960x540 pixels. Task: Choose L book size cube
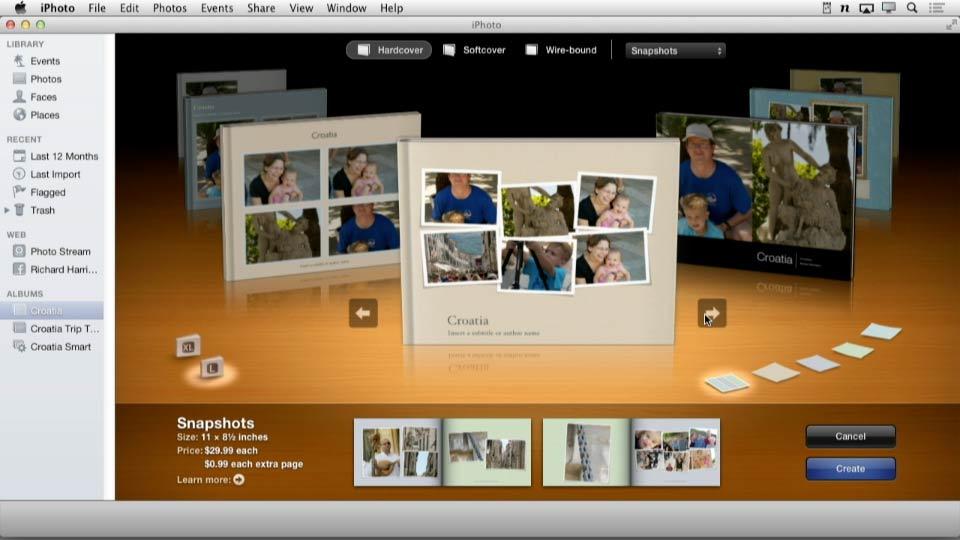[x=212, y=367]
